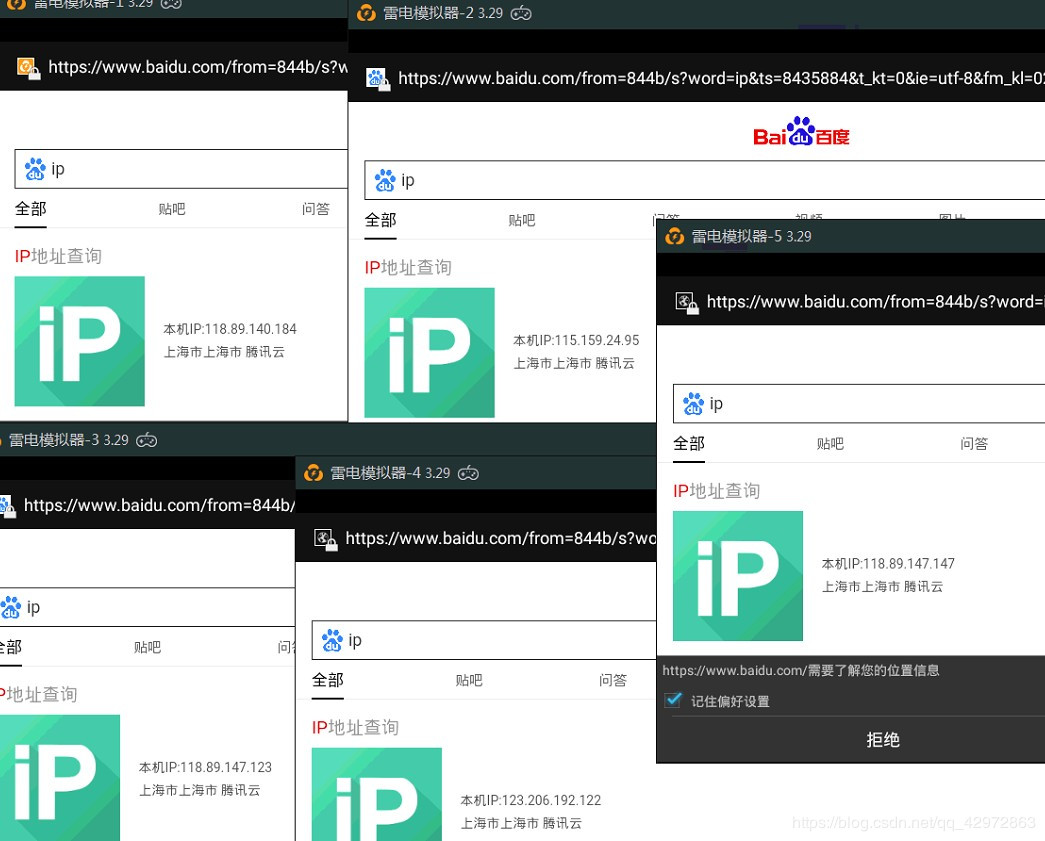This screenshot has height=841, width=1045.
Task: Switch to the 贴吧 tab in 雷电模拟器-2
Action: click(522, 221)
